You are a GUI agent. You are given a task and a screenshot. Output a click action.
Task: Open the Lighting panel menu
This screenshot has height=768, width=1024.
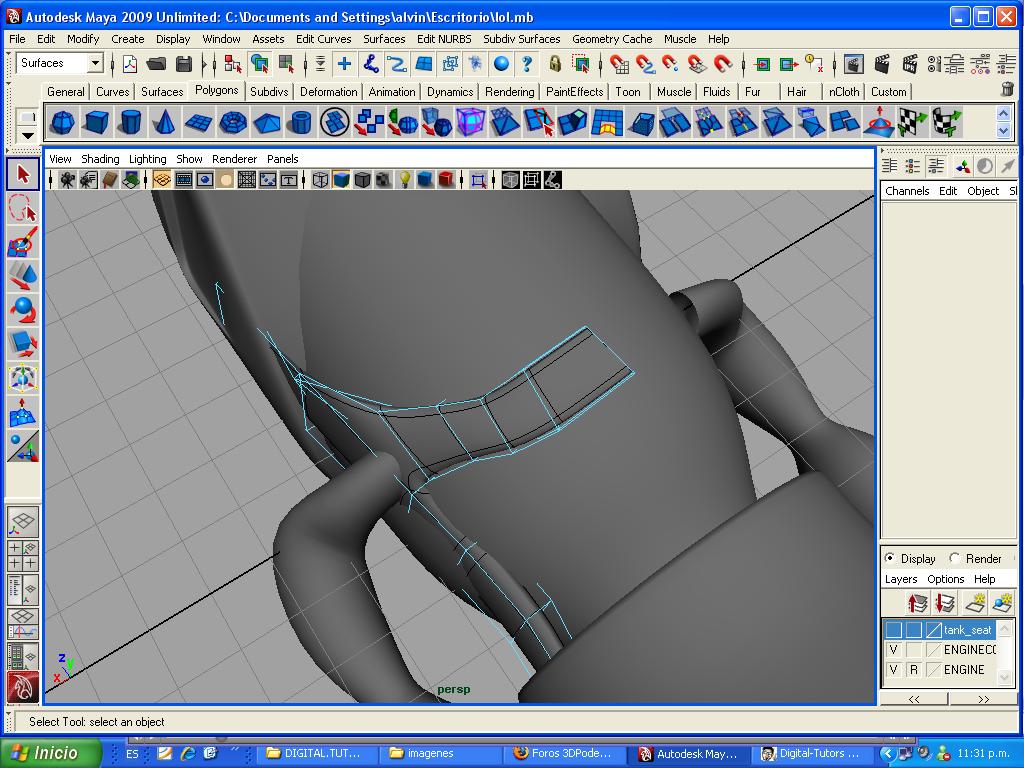[x=148, y=159]
